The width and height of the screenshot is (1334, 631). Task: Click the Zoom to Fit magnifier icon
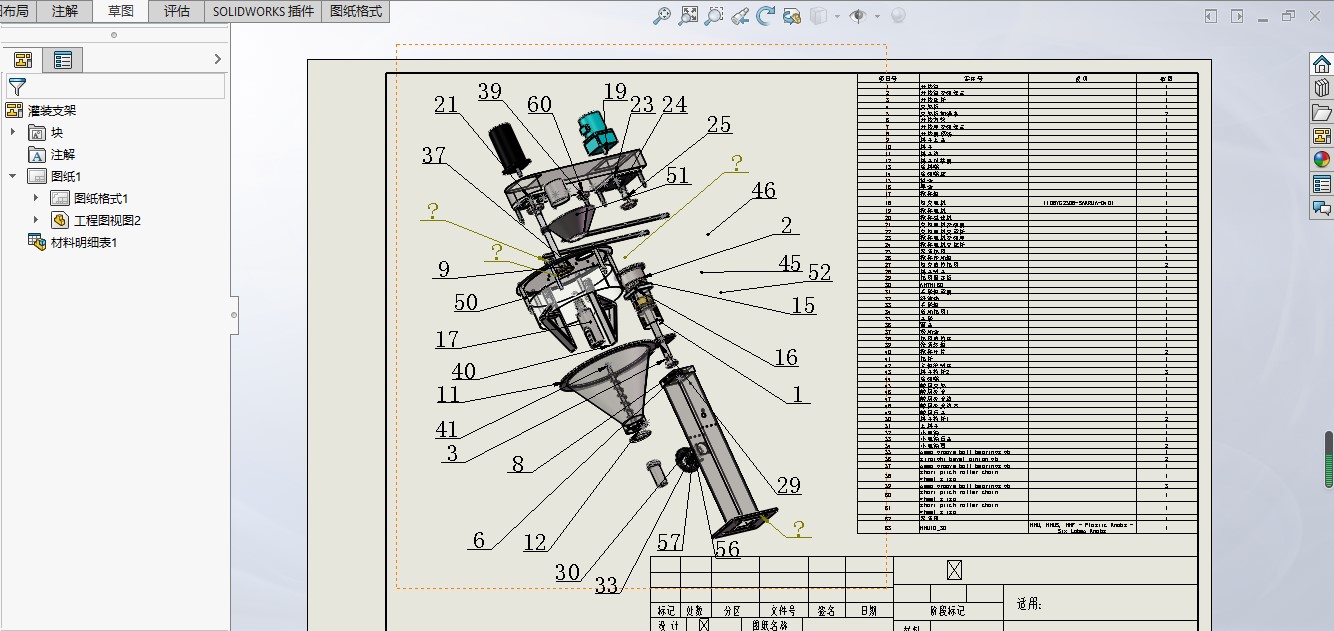[x=662, y=15]
